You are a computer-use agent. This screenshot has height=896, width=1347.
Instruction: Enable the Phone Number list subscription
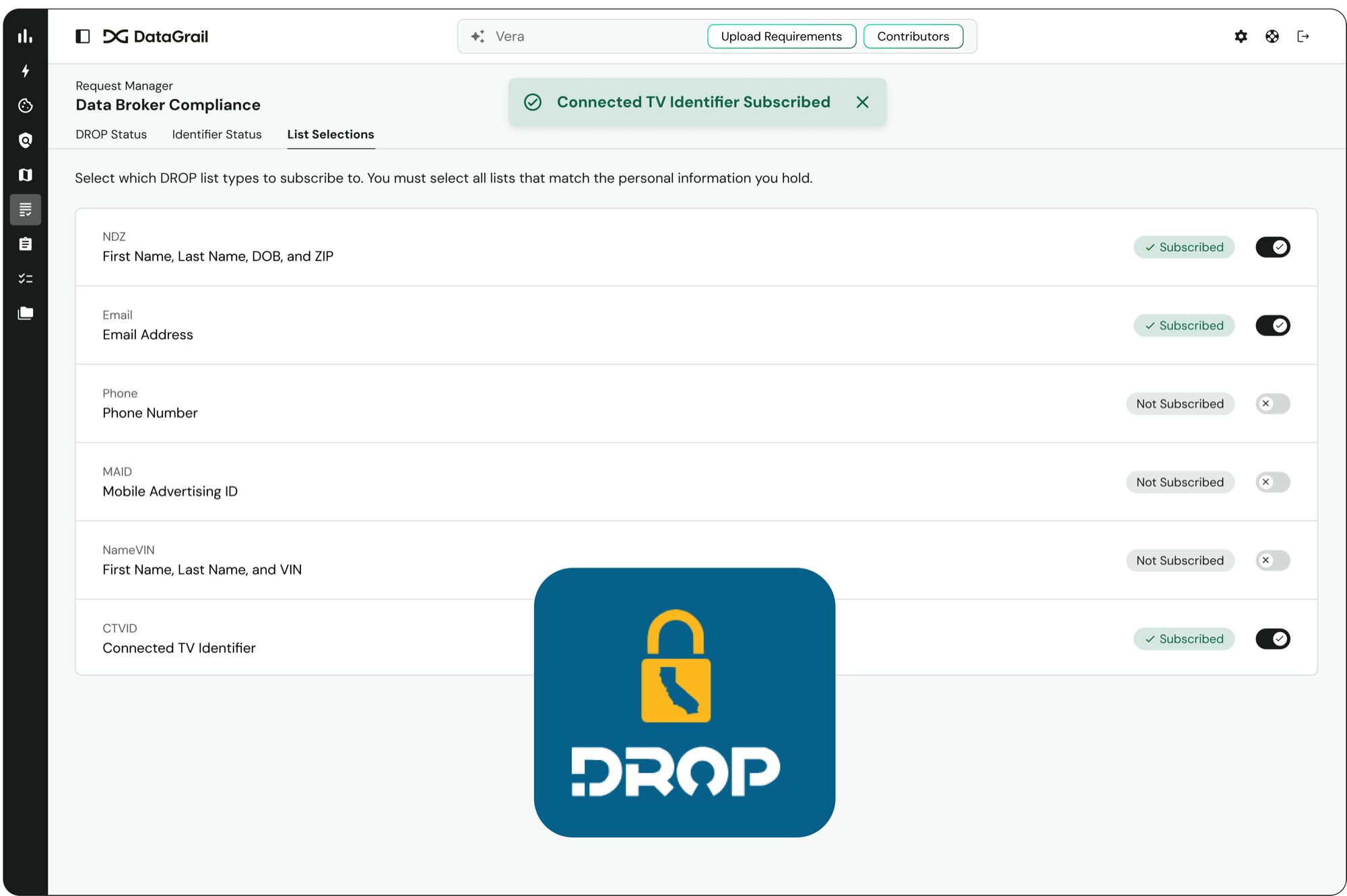[x=1273, y=404]
